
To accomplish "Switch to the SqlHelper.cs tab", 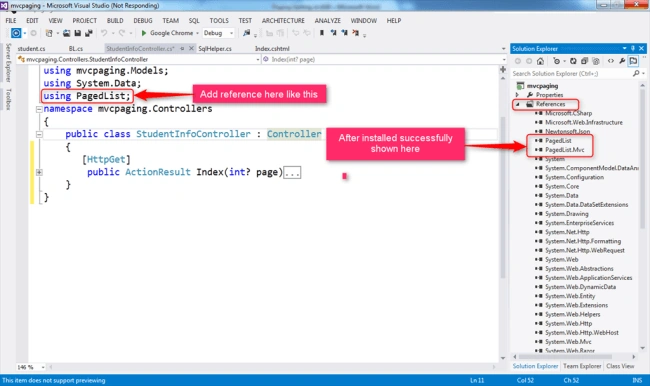I will click(x=215, y=49).
